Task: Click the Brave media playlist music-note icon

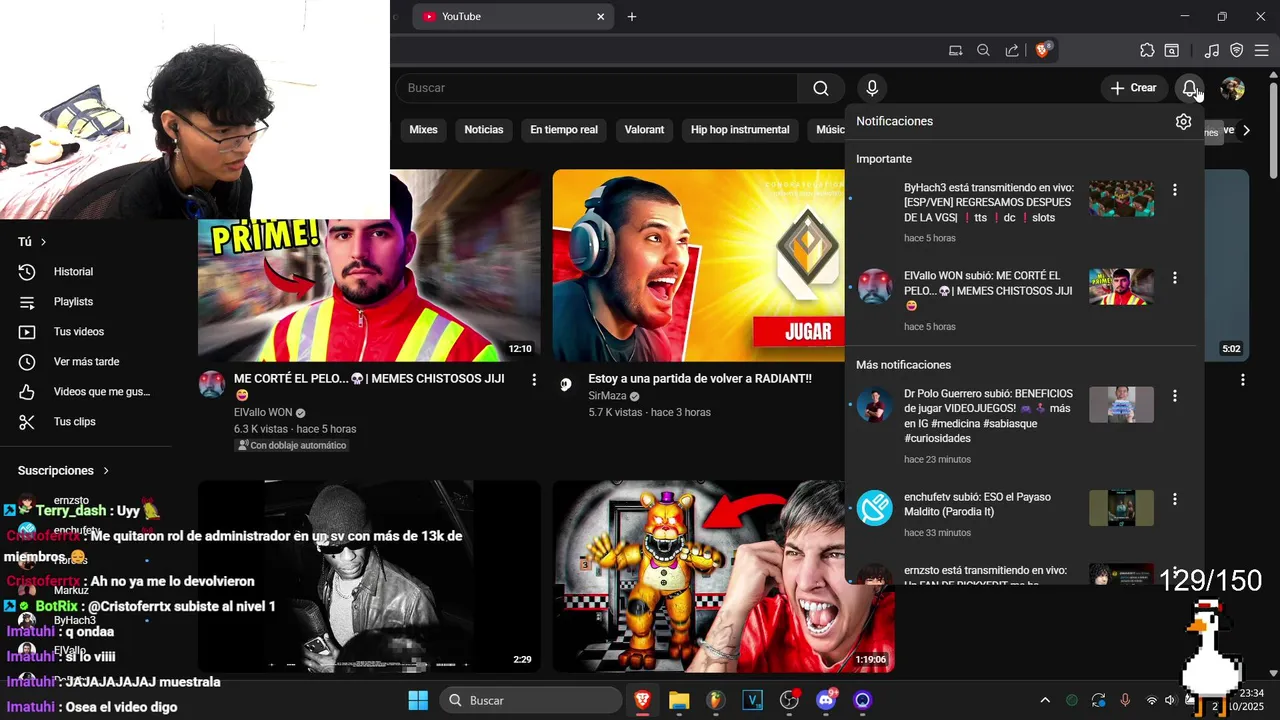Action: pos(1212,50)
